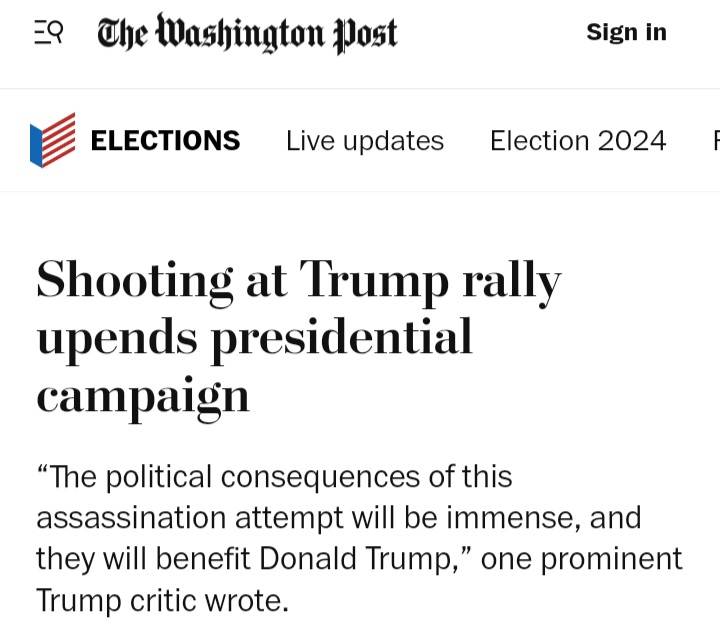This screenshot has width=720, height=643.
Task: Click the word "Post" in the masthead
Action: coord(365,33)
